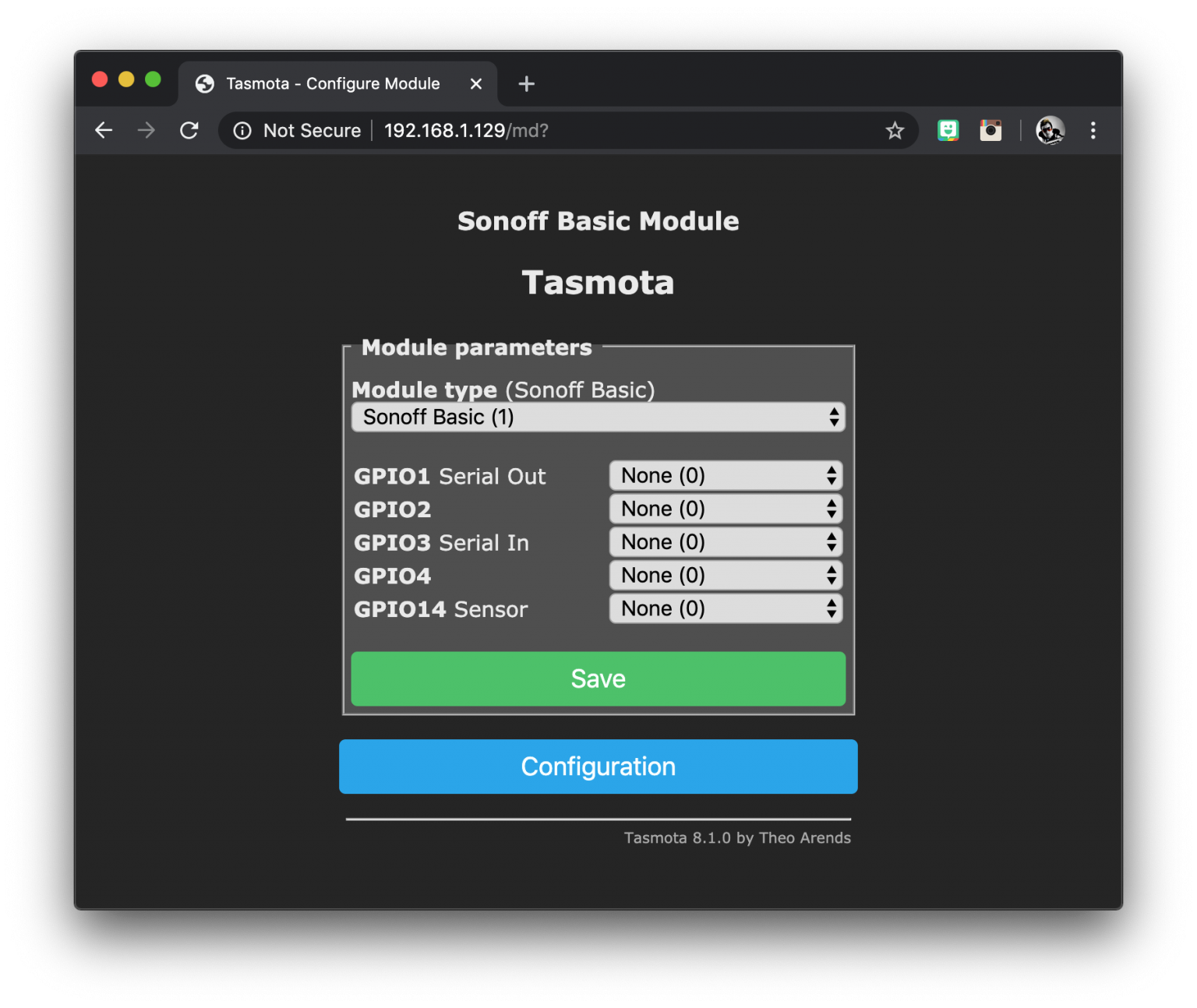This screenshot has height=1008, width=1197.
Task: Select the Tasmota - Configure Module tab
Action: coord(333,84)
